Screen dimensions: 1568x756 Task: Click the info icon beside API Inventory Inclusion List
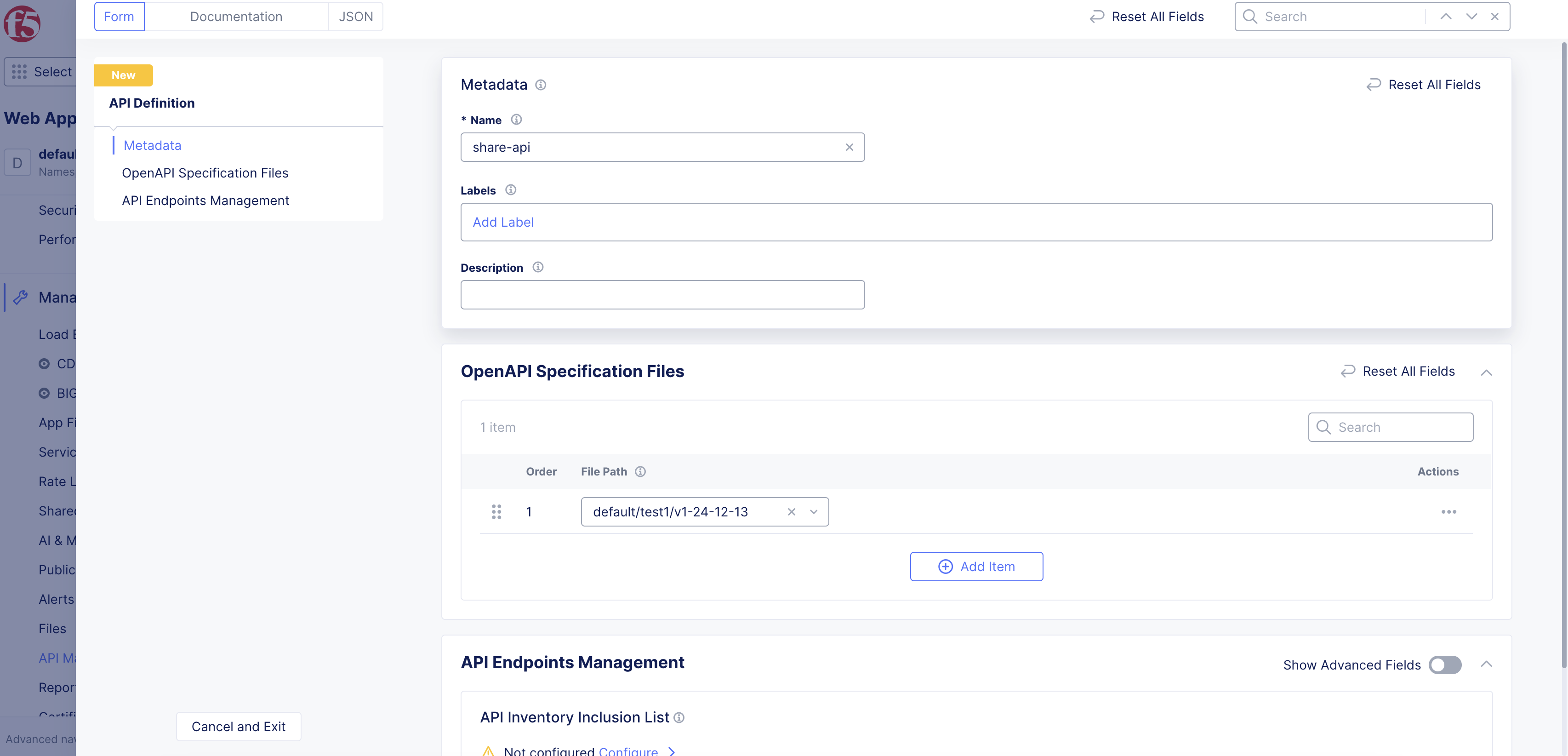click(680, 718)
